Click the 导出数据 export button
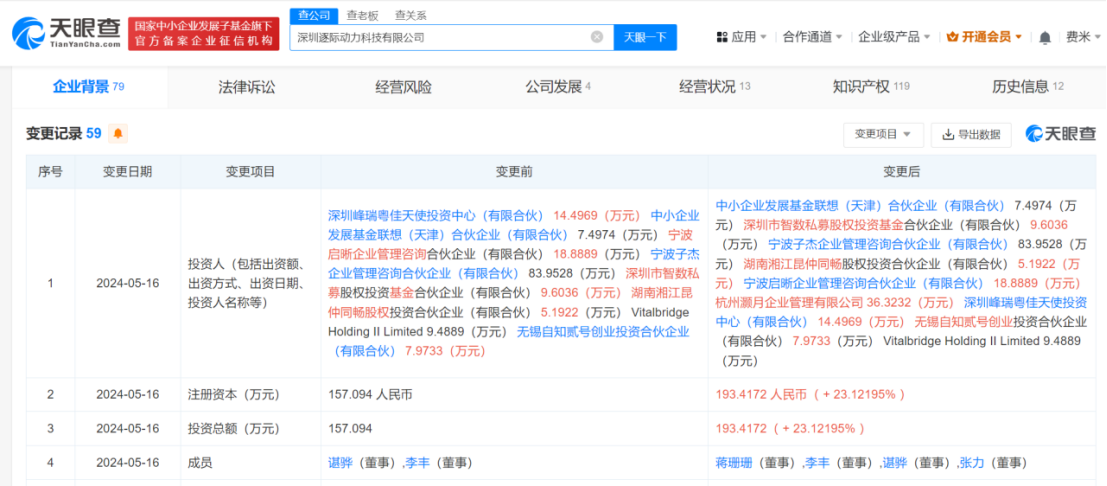 971,134
